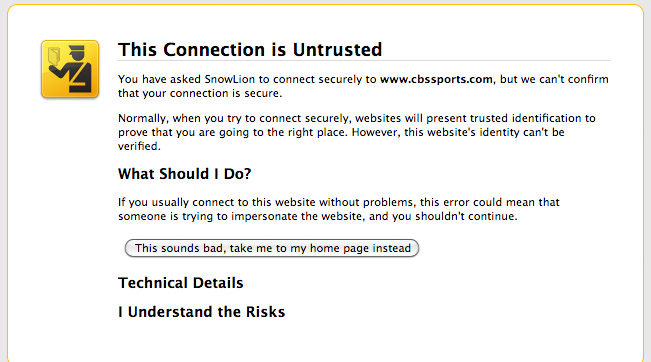Click the horizontal rule under the title

click(x=364, y=61)
